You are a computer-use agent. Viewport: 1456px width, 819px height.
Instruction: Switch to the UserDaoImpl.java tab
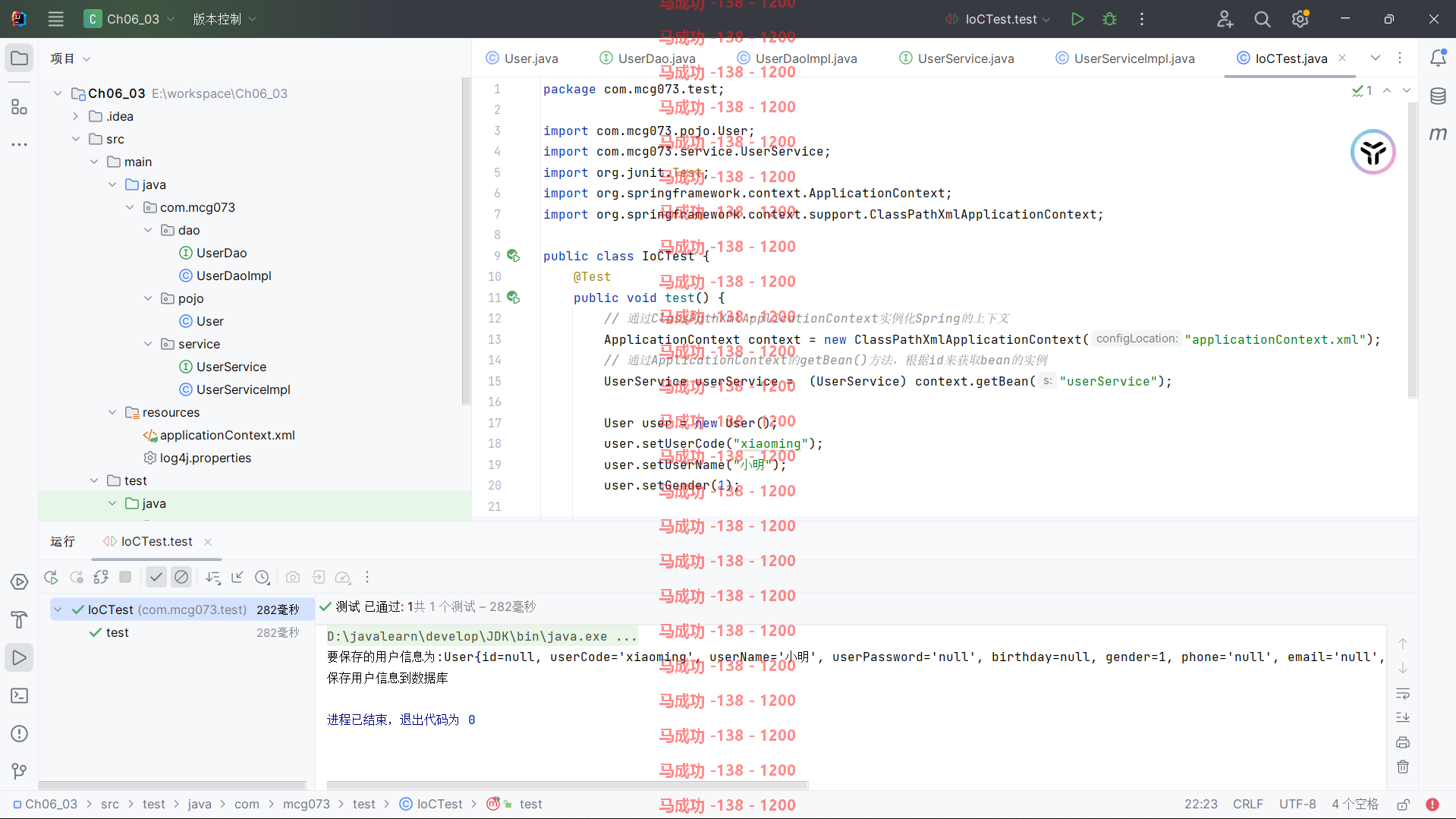click(x=797, y=58)
